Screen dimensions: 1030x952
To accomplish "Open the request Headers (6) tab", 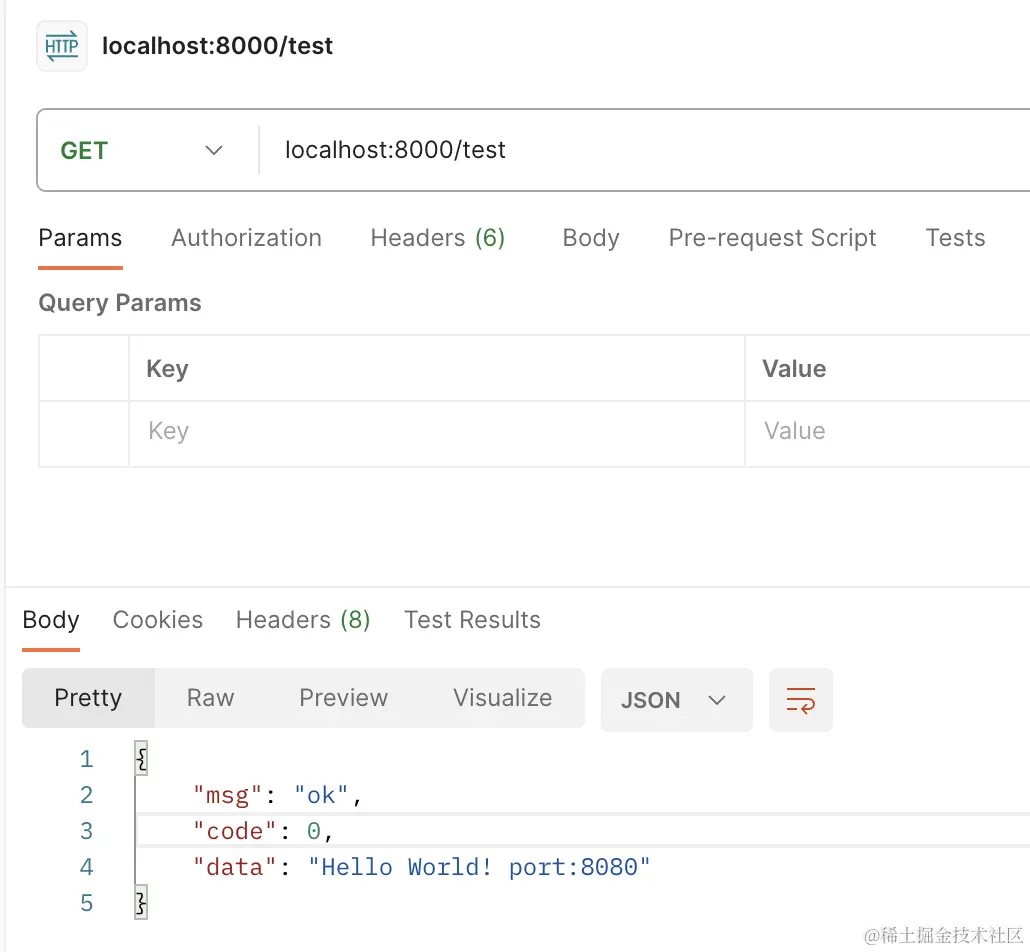I will (x=437, y=238).
